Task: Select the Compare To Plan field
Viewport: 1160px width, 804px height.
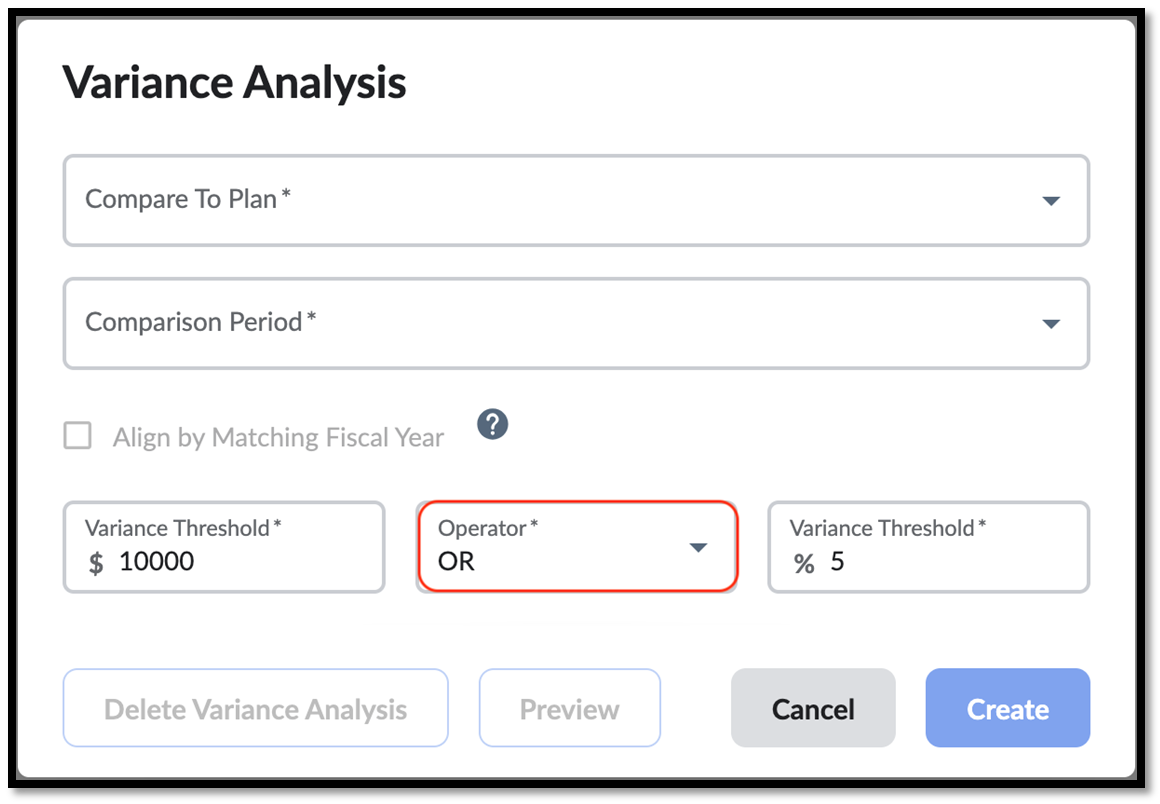Action: click(576, 200)
